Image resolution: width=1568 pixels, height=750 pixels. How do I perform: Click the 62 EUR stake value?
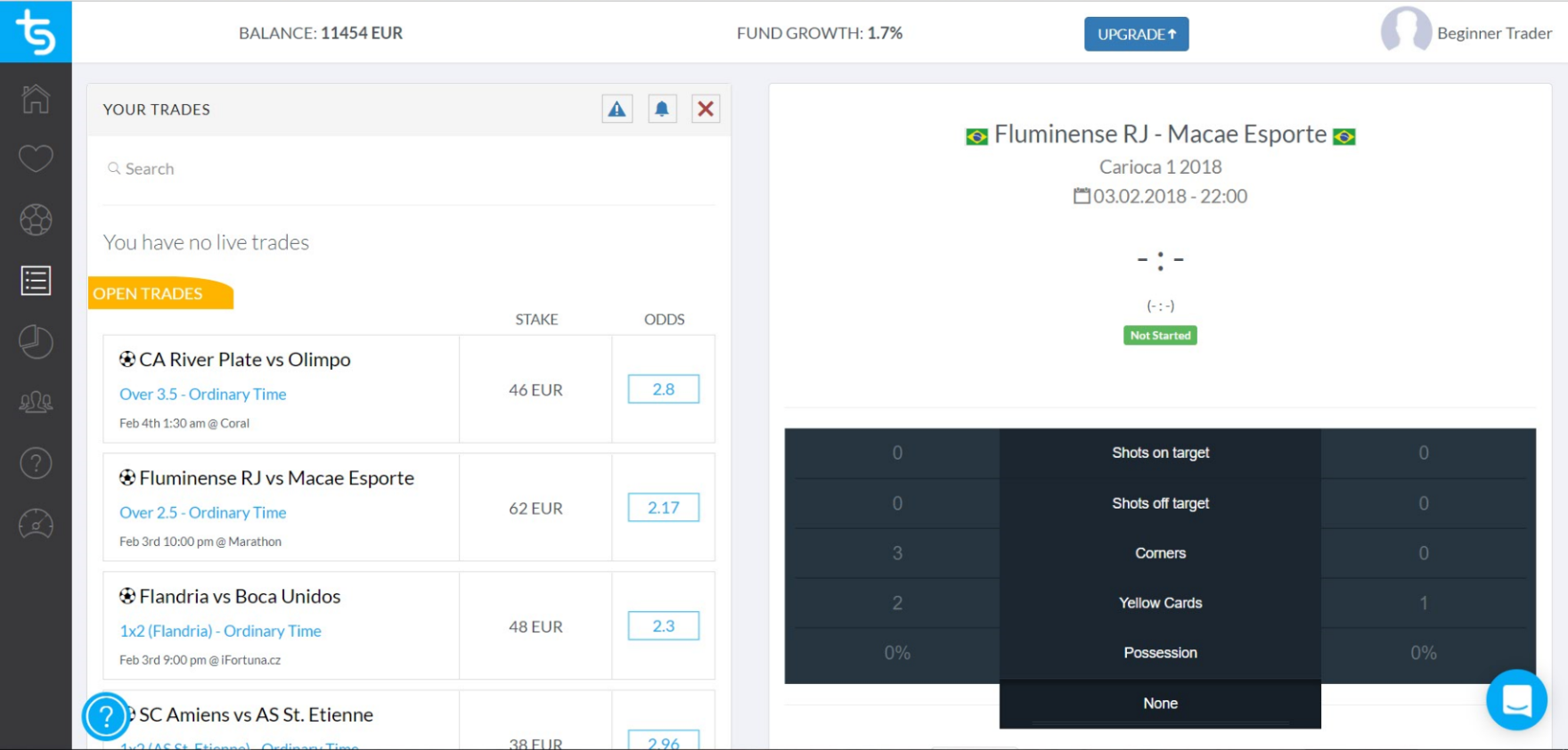point(535,509)
